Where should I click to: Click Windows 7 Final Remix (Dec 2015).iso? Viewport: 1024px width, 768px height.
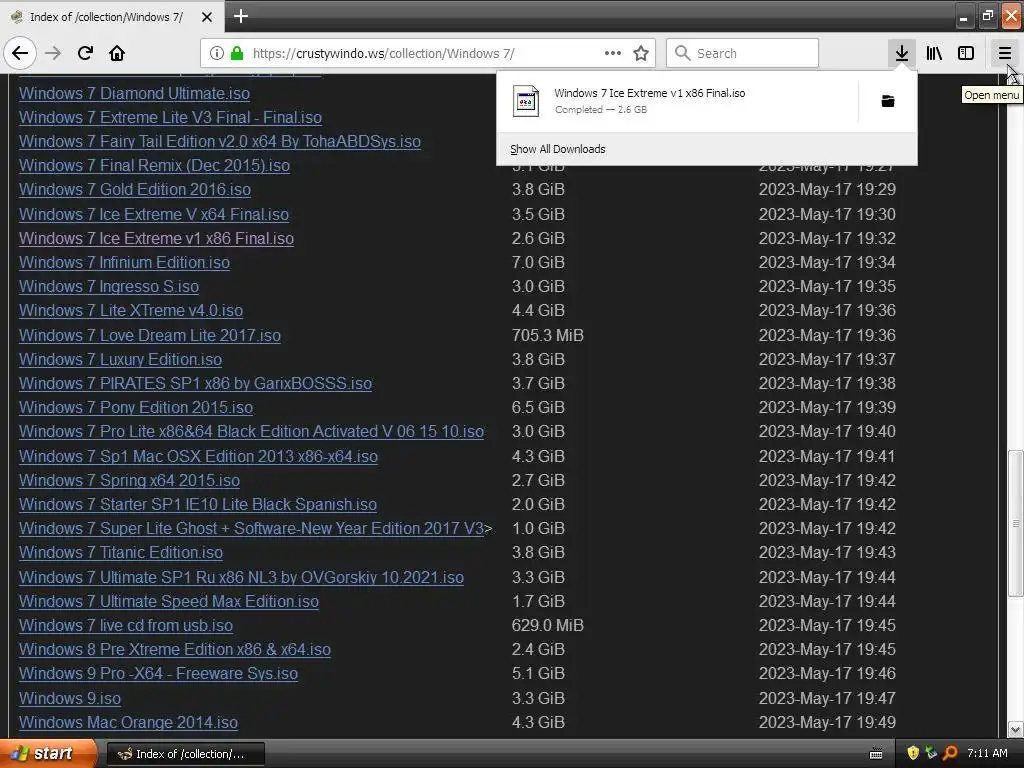(154, 166)
